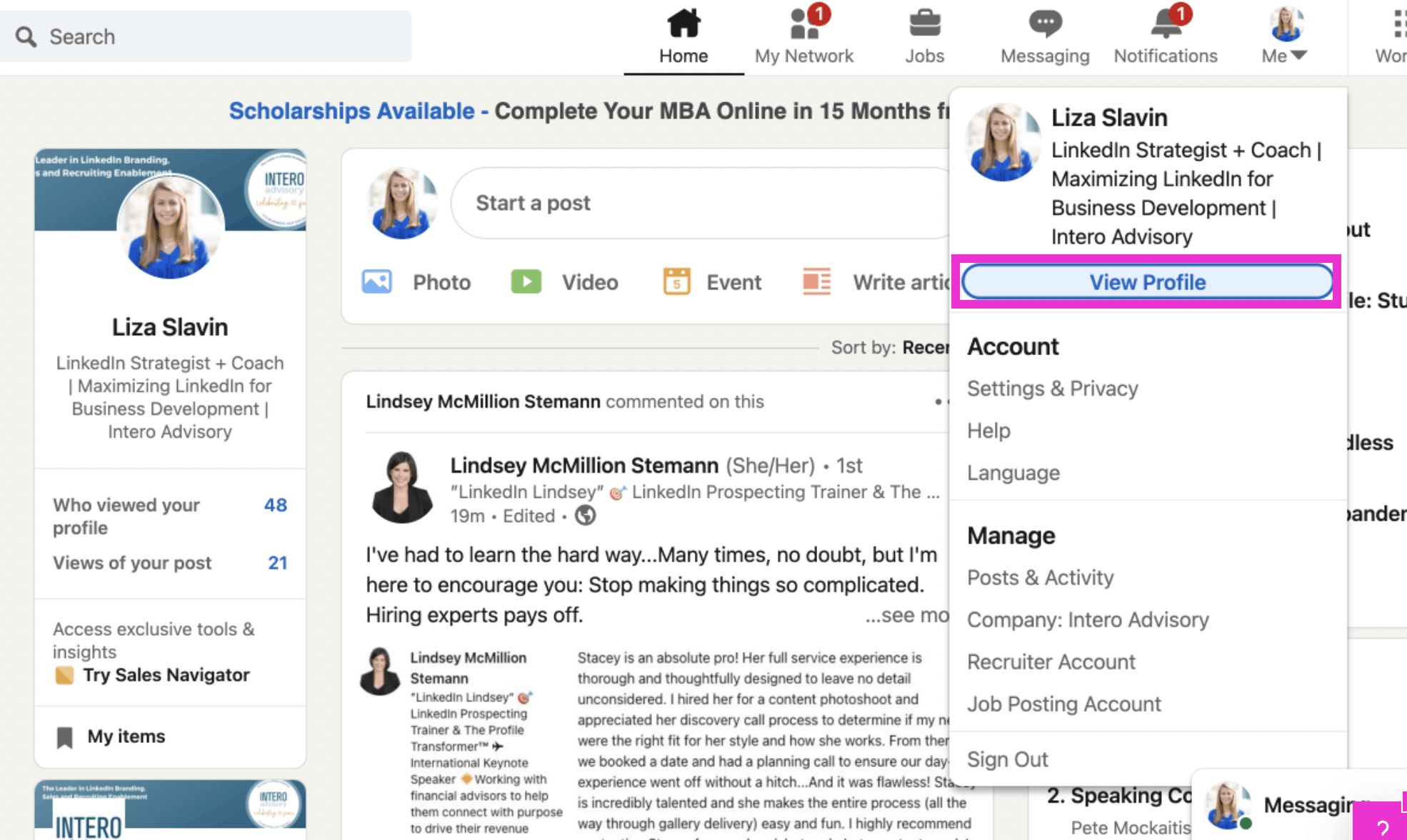Select the Video icon in the post creator
Viewport: 1407px width, 840px height.
(x=526, y=281)
